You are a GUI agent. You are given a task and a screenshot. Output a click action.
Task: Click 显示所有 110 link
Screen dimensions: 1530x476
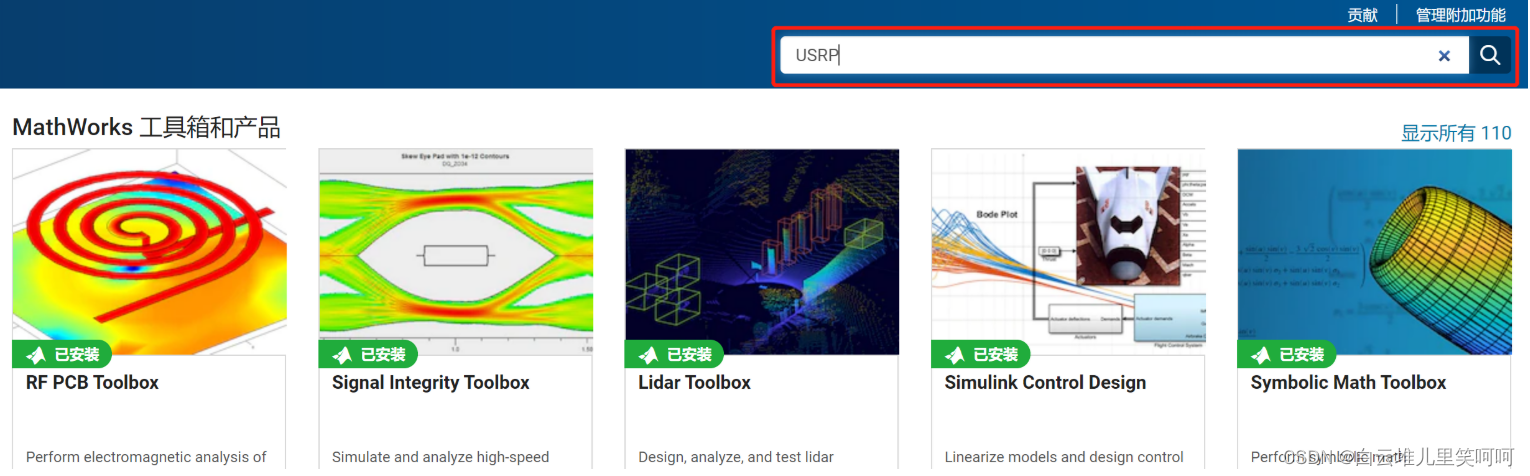click(1456, 133)
